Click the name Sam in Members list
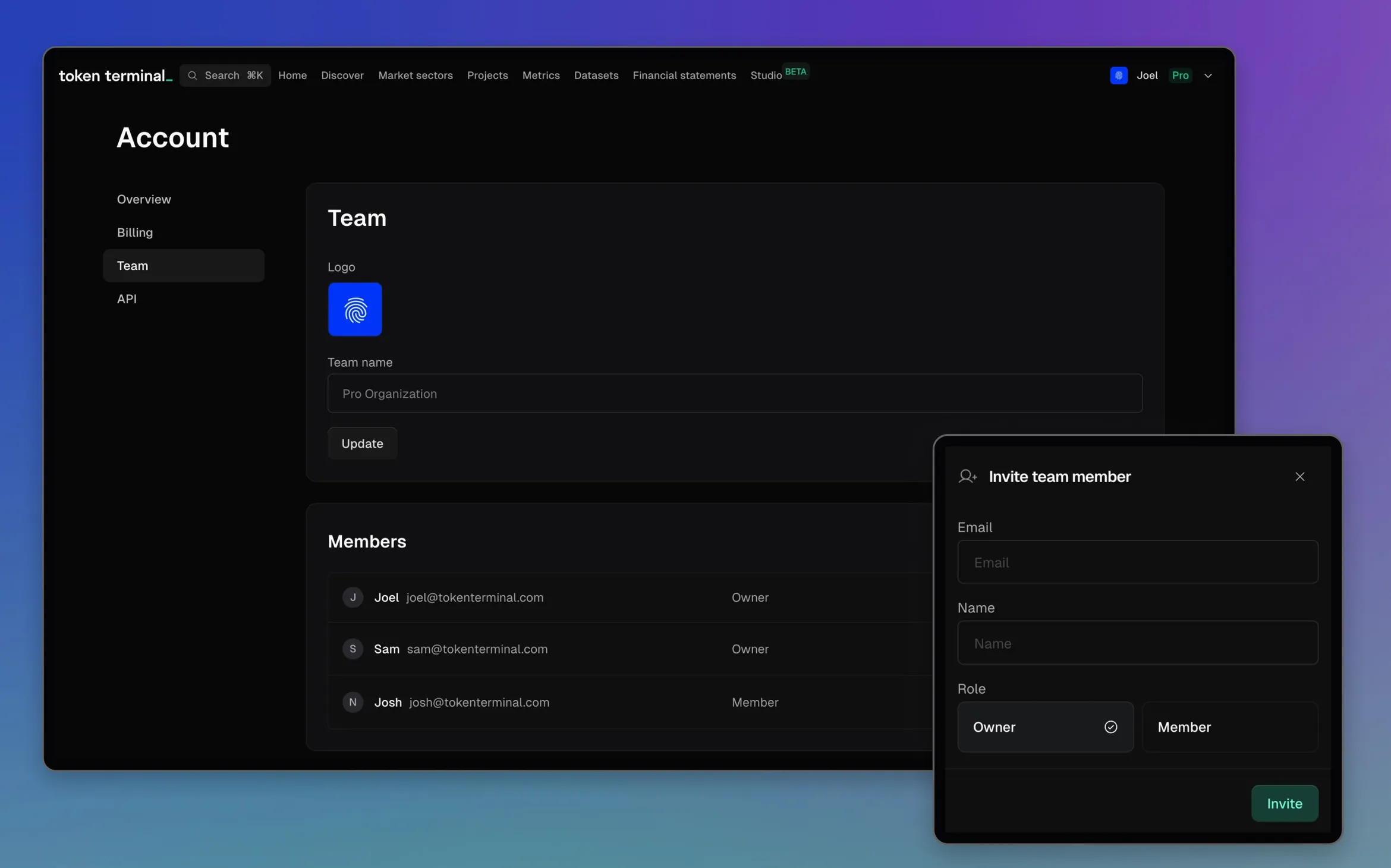1391x868 pixels. (x=386, y=649)
